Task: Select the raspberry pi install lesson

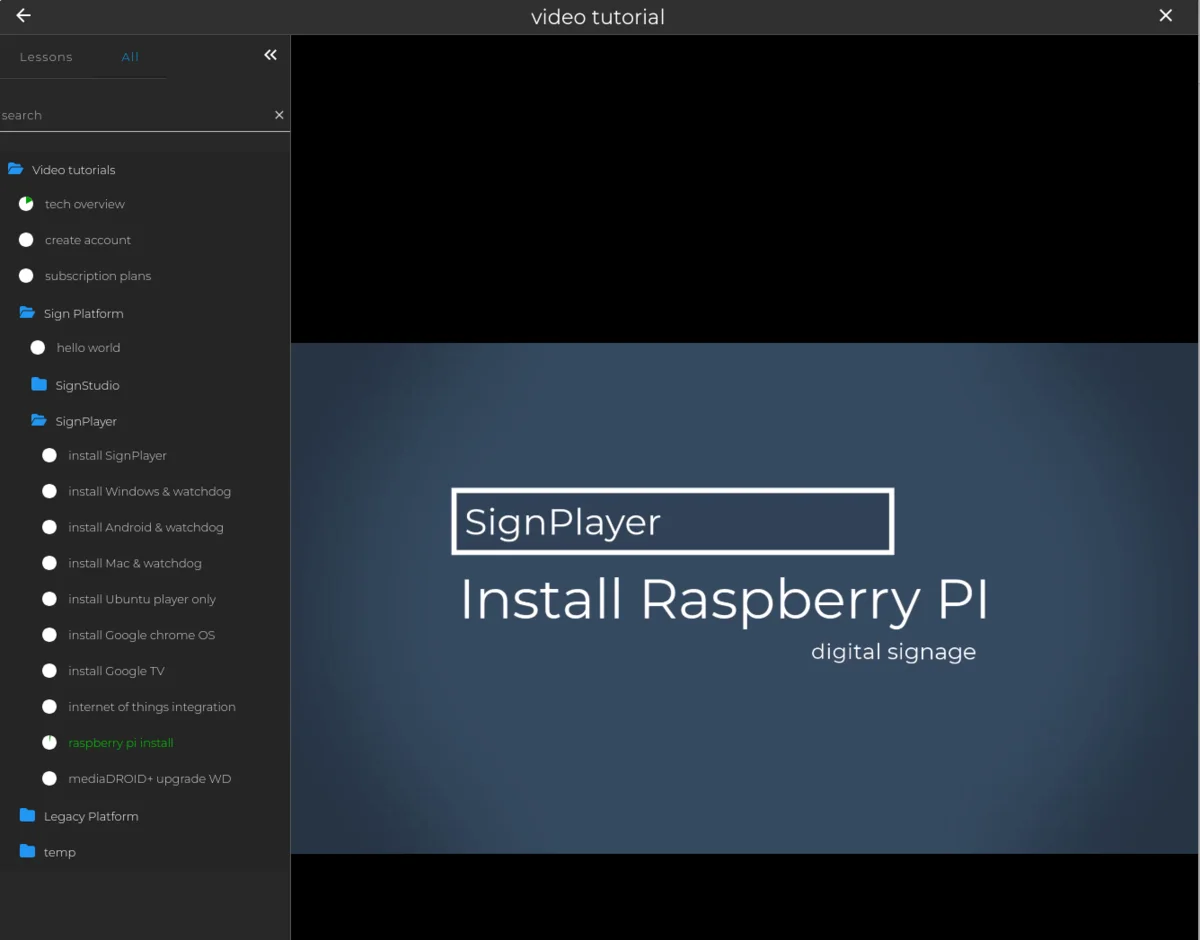Action: click(121, 743)
